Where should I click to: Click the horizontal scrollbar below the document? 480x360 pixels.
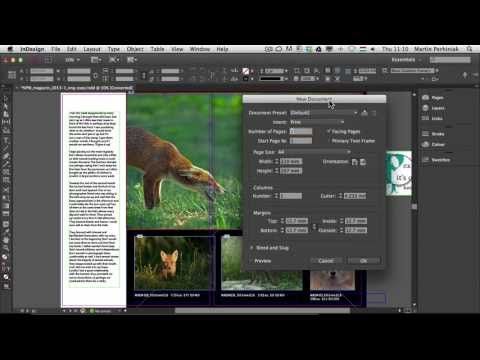[262, 311]
